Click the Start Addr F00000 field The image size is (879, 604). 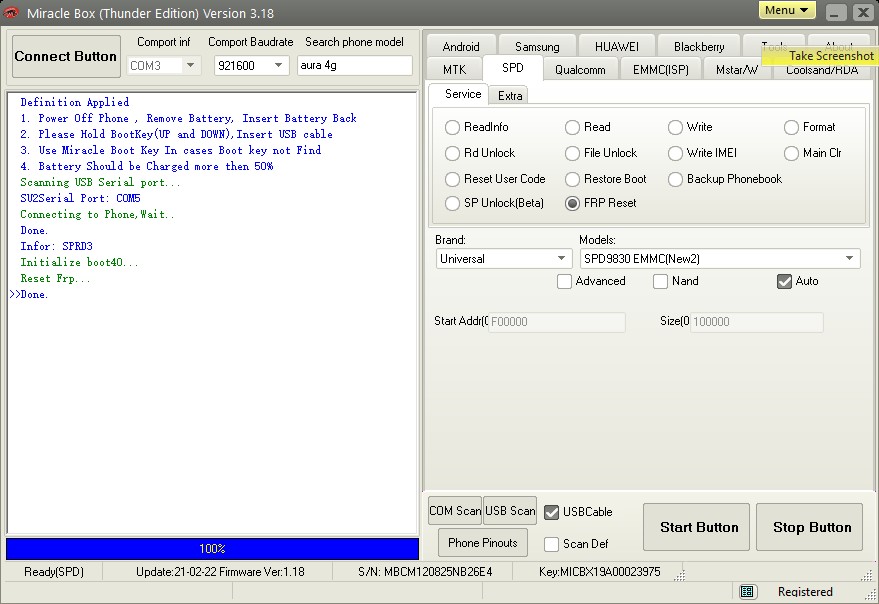point(557,322)
